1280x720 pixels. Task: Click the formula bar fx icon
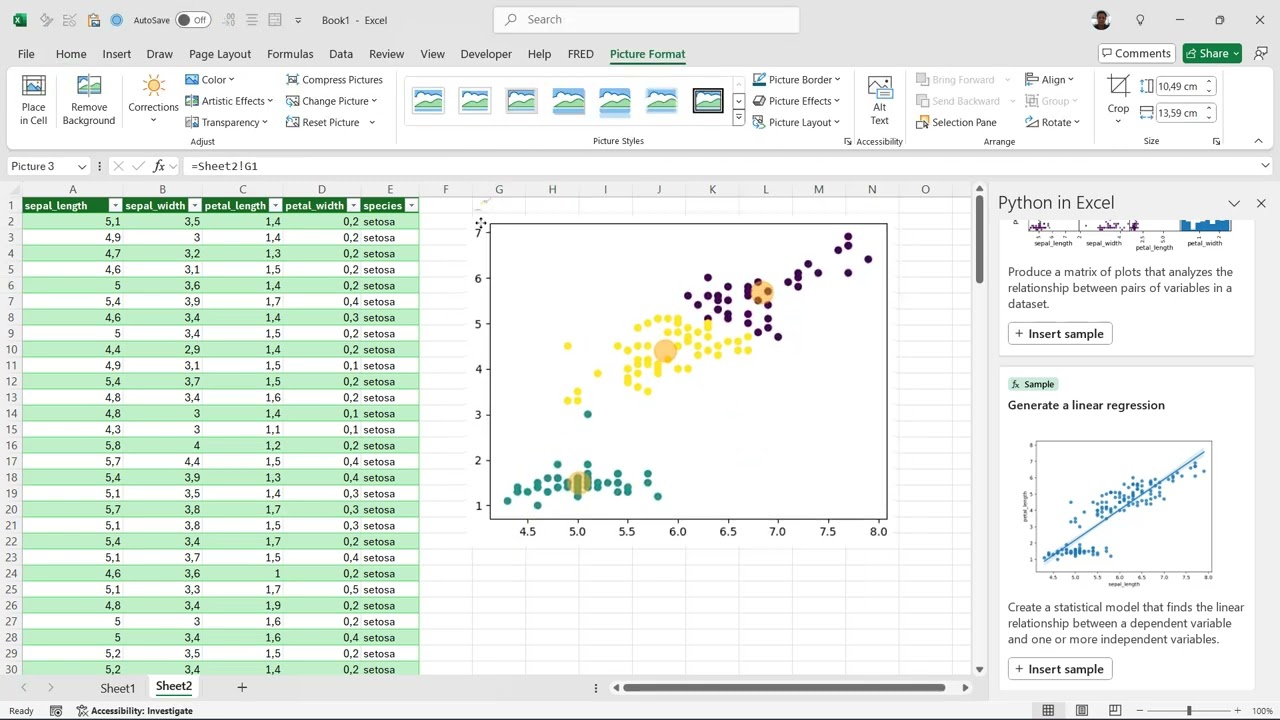coord(158,166)
